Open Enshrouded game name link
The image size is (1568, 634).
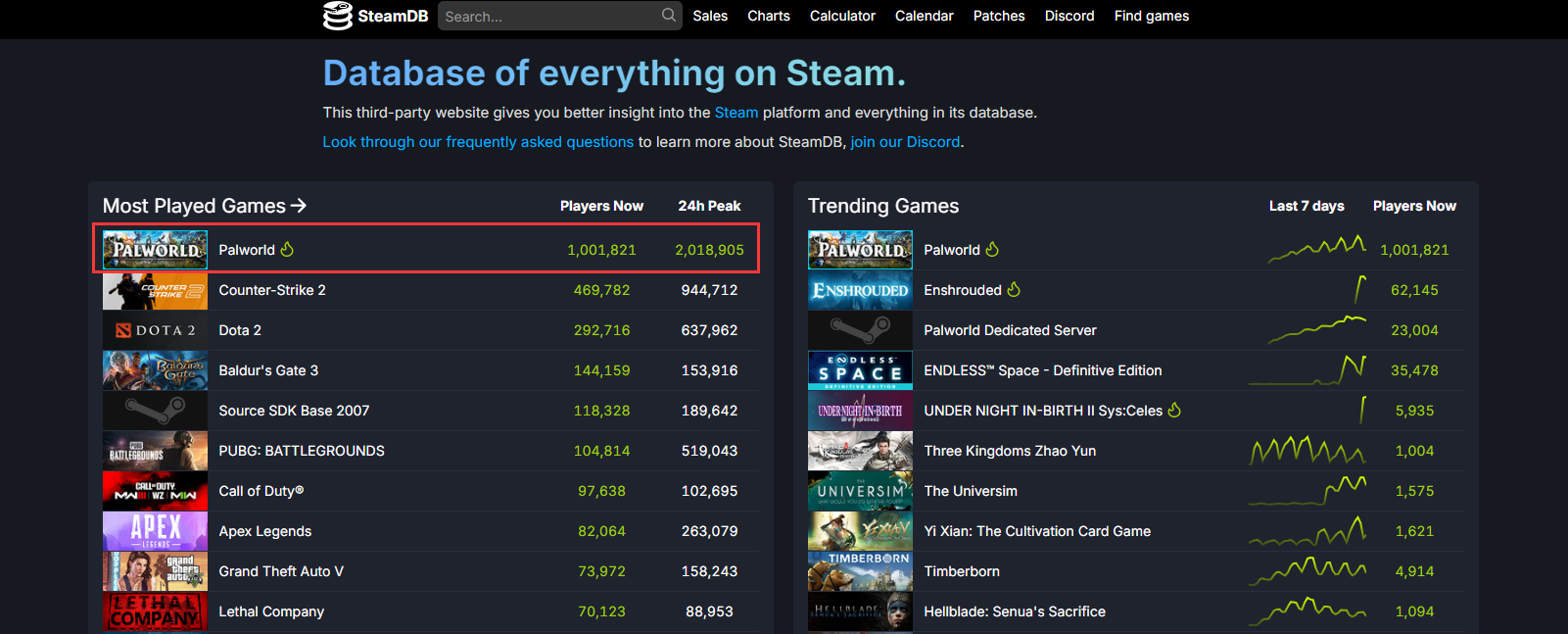963,290
